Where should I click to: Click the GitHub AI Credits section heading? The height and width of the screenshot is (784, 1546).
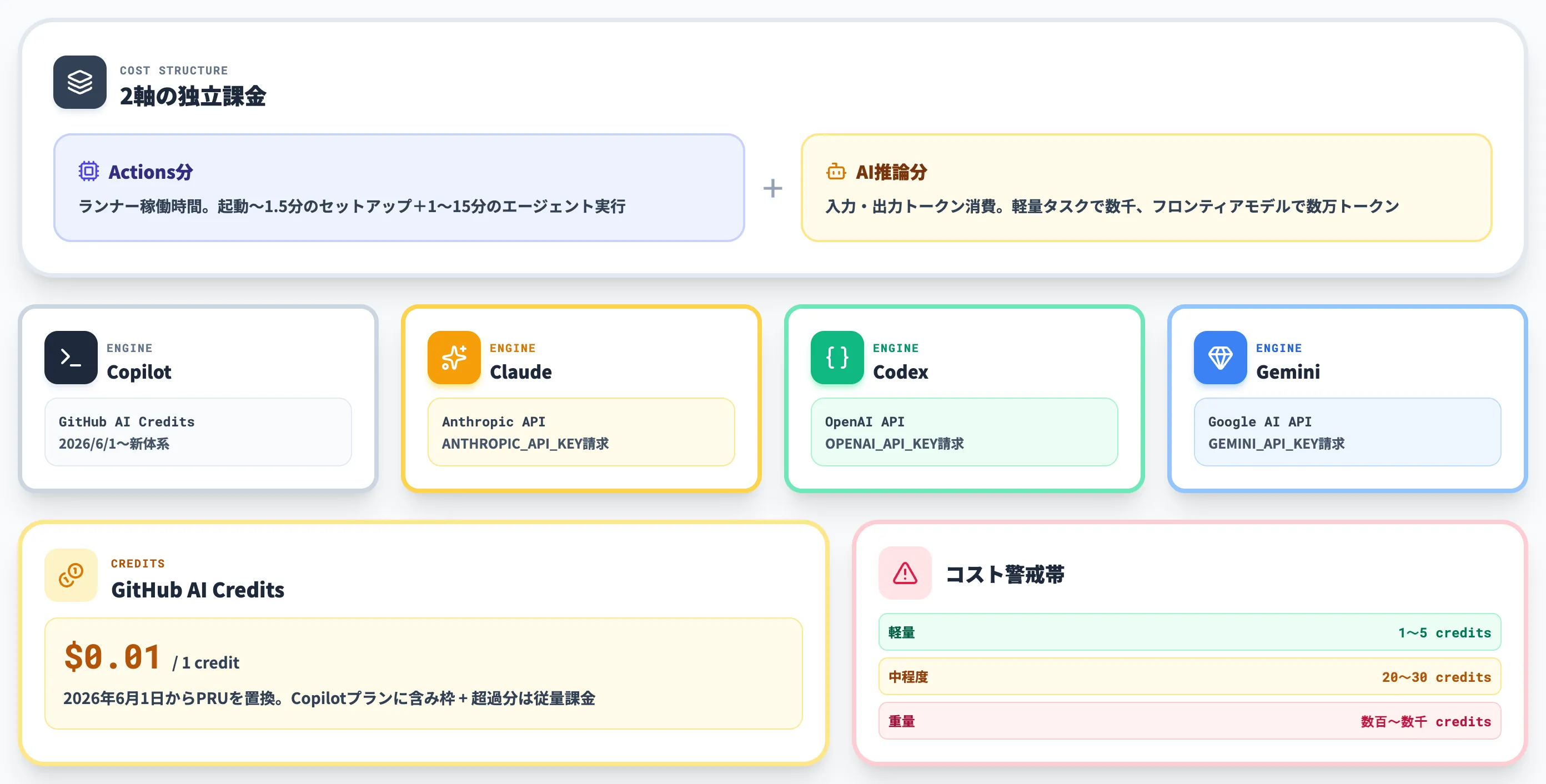198,590
